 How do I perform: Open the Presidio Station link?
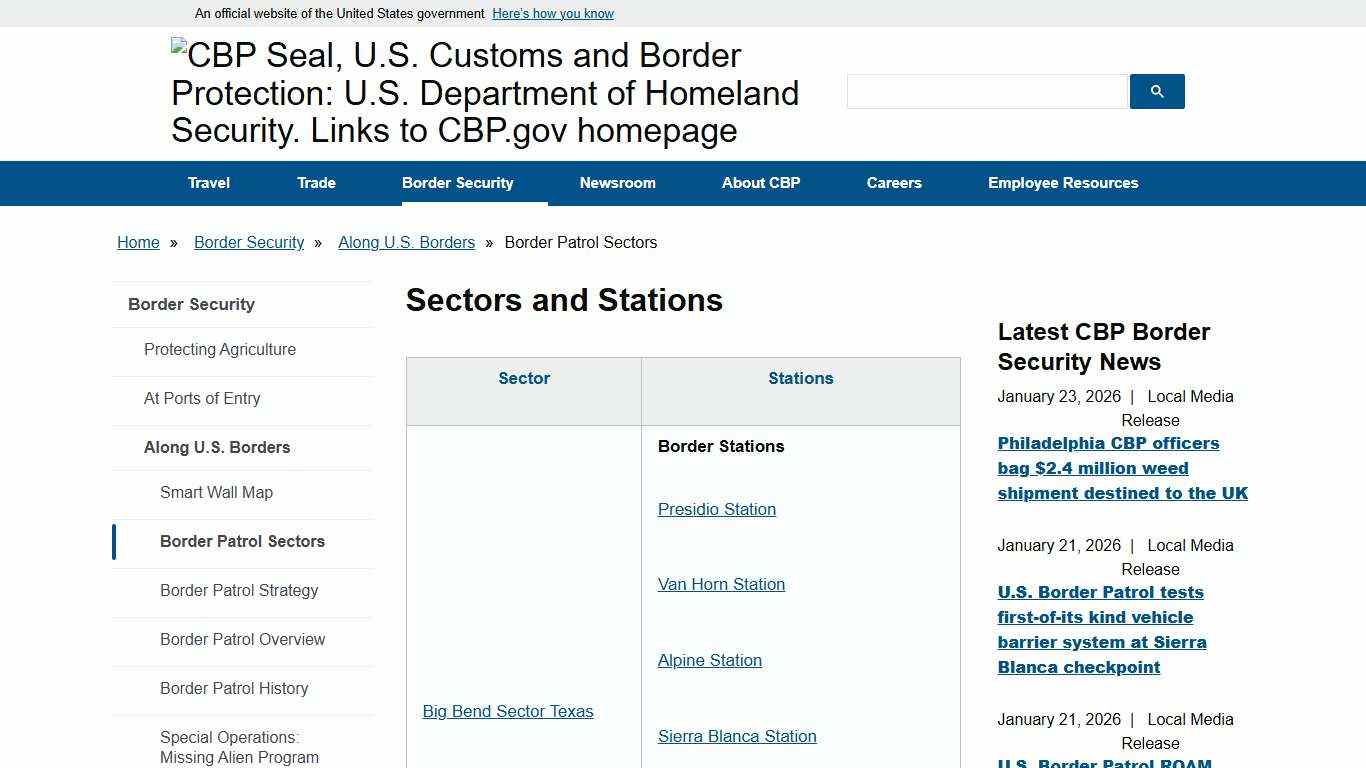pyautogui.click(x=716, y=509)
